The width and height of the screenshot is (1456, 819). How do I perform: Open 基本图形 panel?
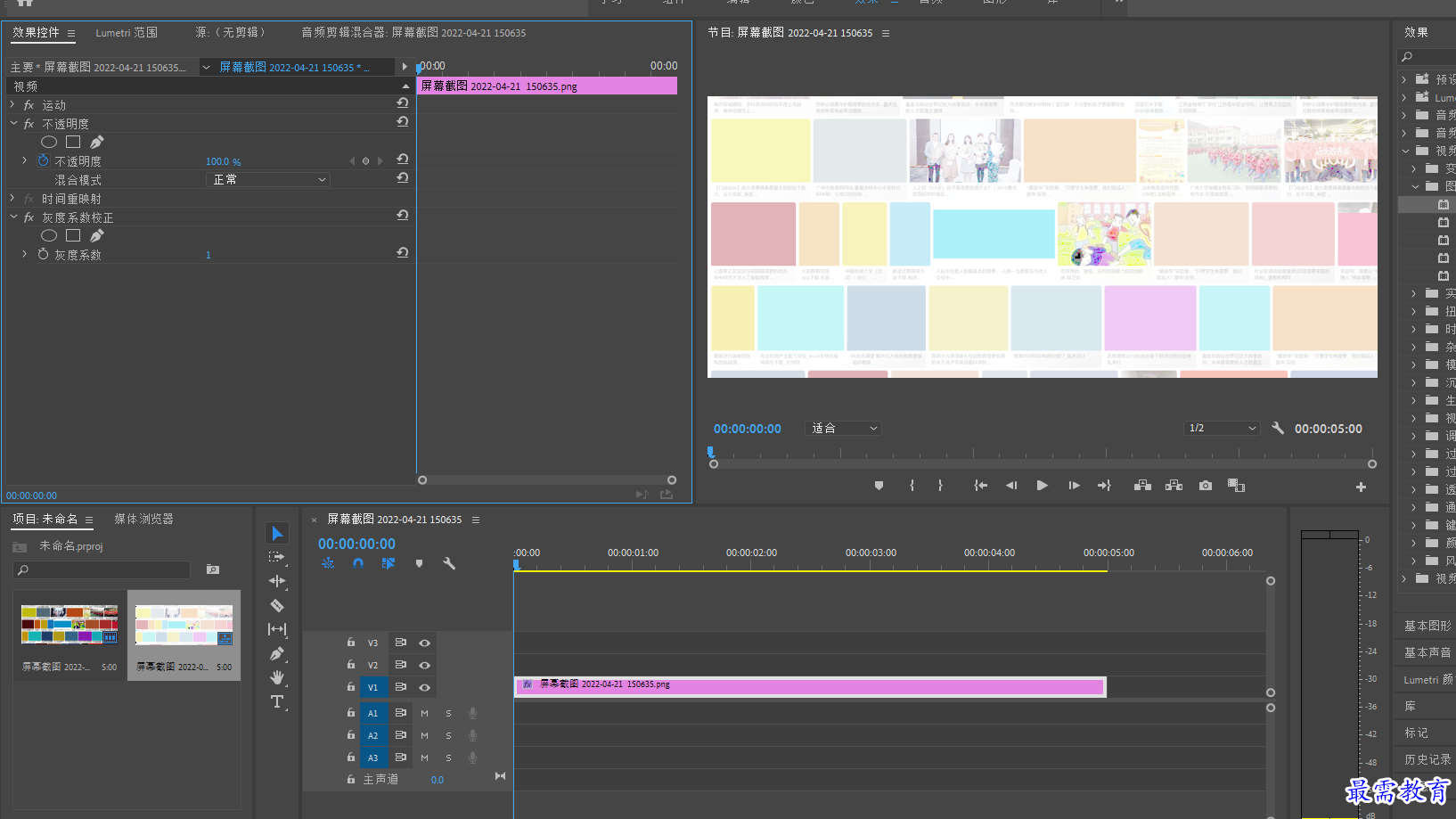click(x=1427, y=626)
